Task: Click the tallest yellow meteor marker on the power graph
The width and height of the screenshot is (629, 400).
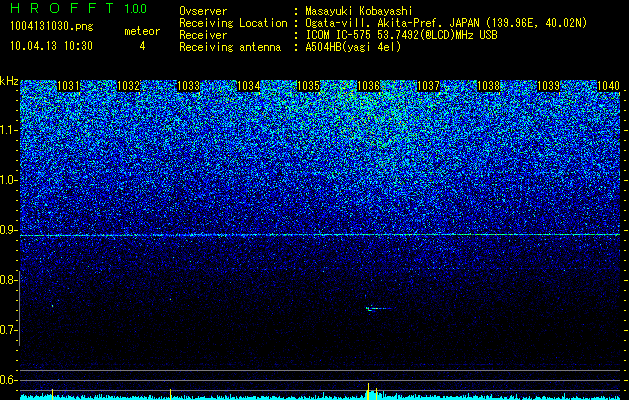Action: 368,391
